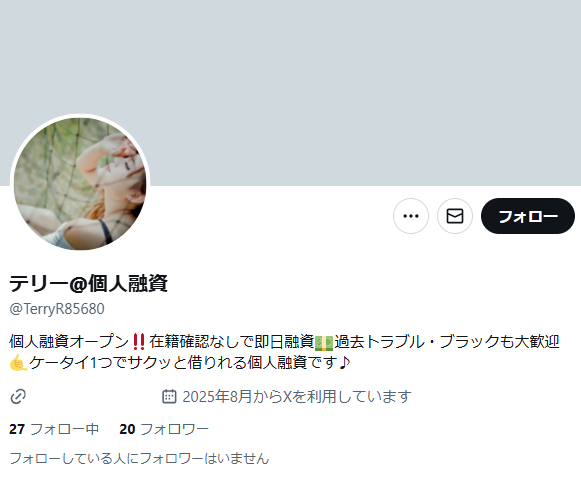Click フォローしている人にフォロワーはいません notice

tap(139, 458)
